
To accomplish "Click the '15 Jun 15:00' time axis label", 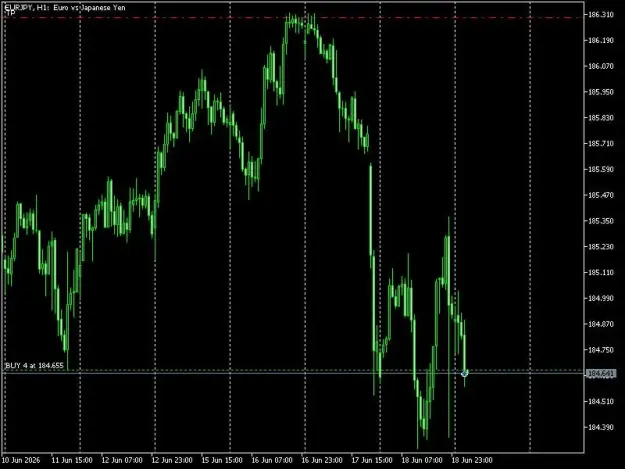I will (222, 460).
